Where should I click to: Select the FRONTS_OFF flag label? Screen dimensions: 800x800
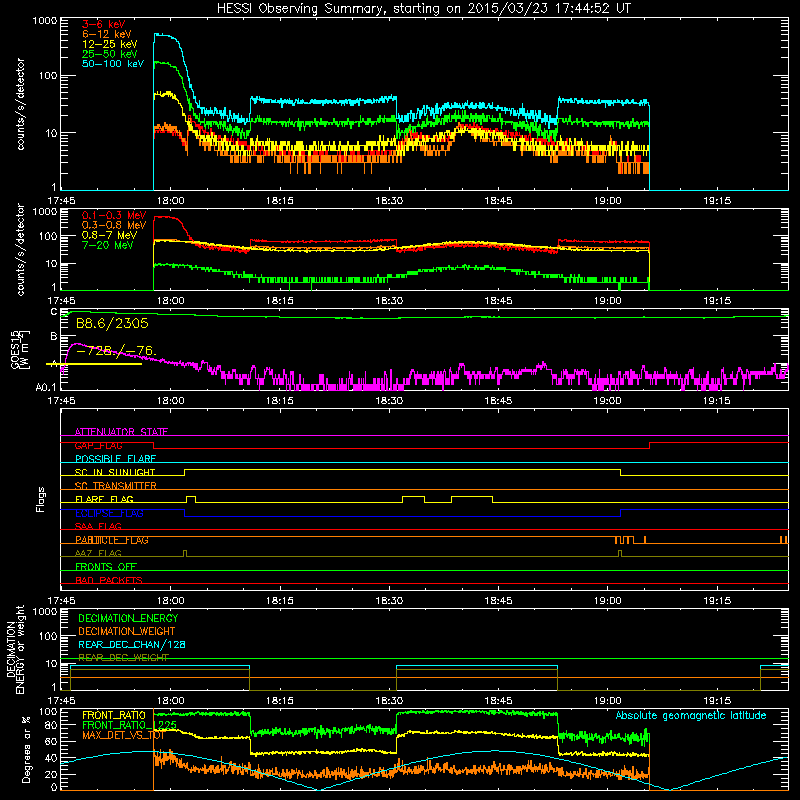click(x=106, y=566)
